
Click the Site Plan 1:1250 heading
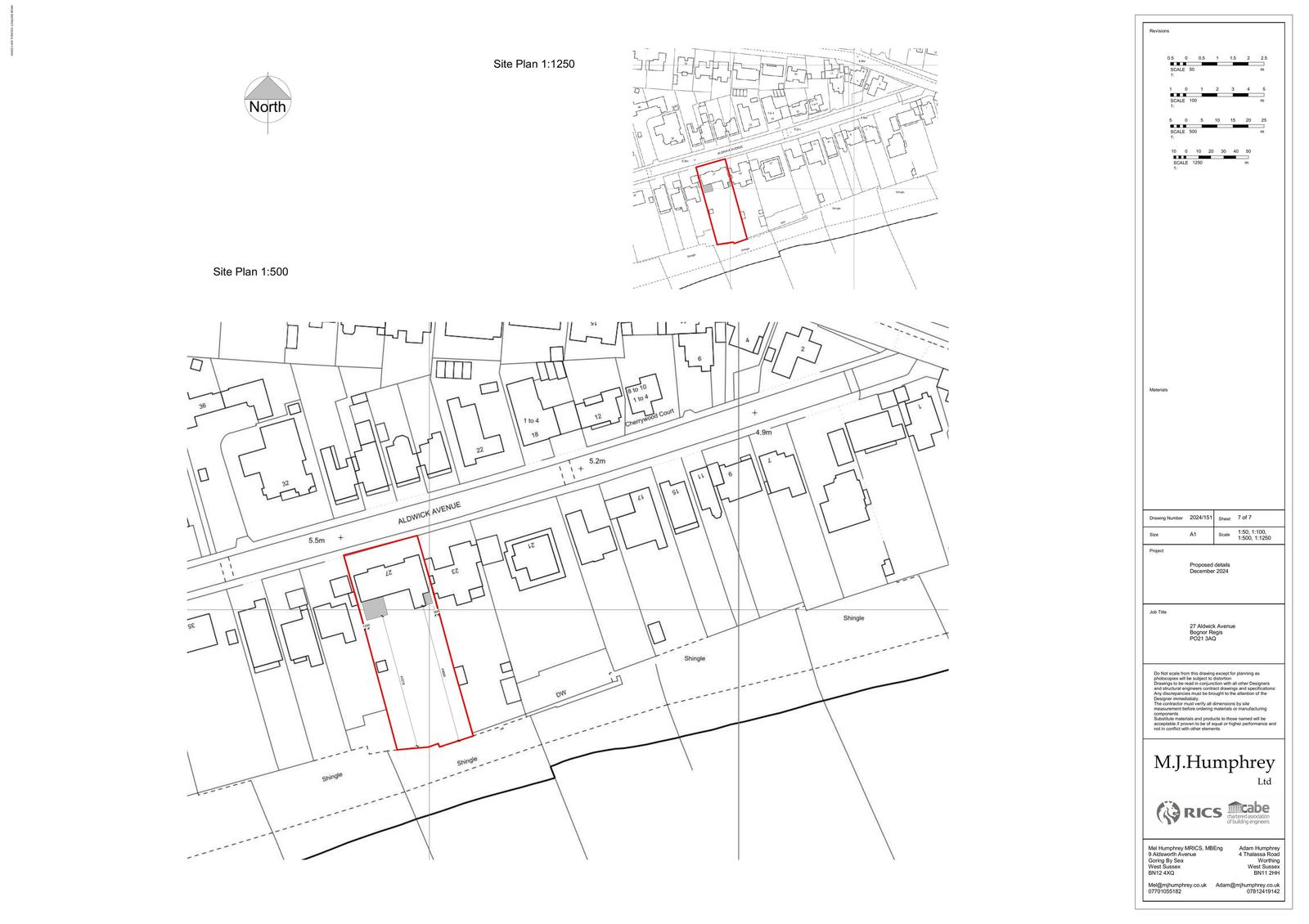click(x=533, y=64)
